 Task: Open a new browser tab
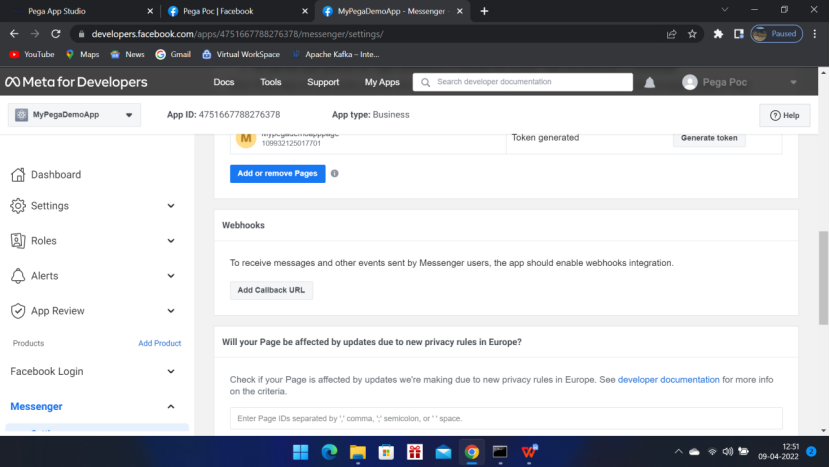484,11
